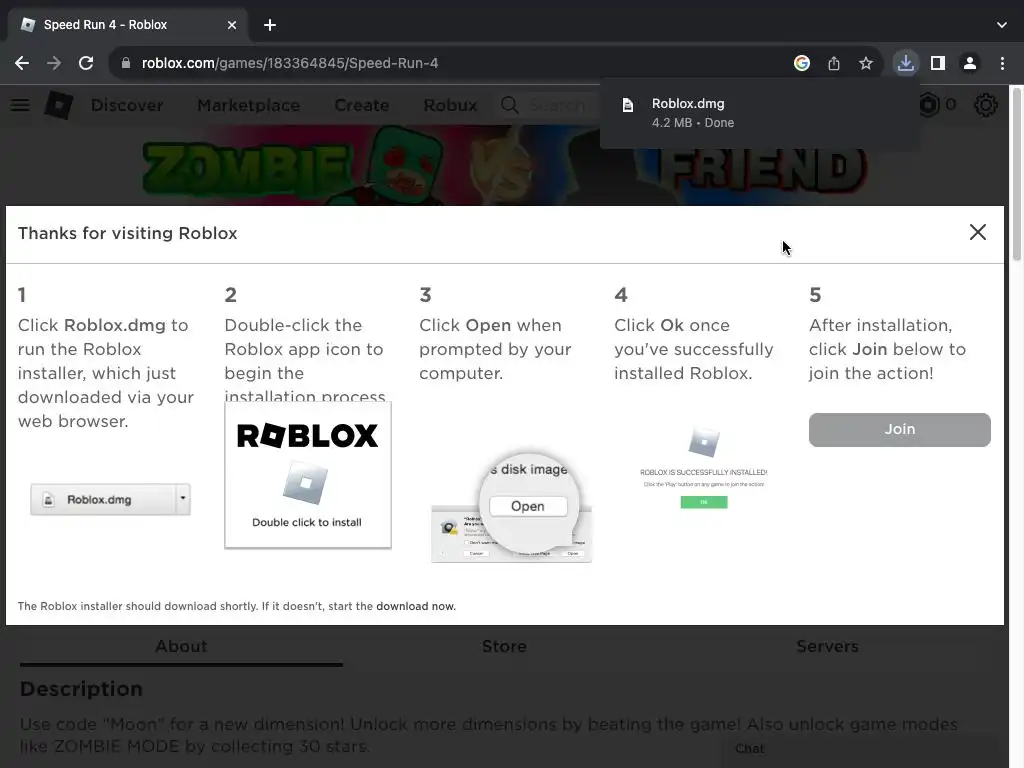
Task: Open a new browser tab
Action: pos(270,25)
